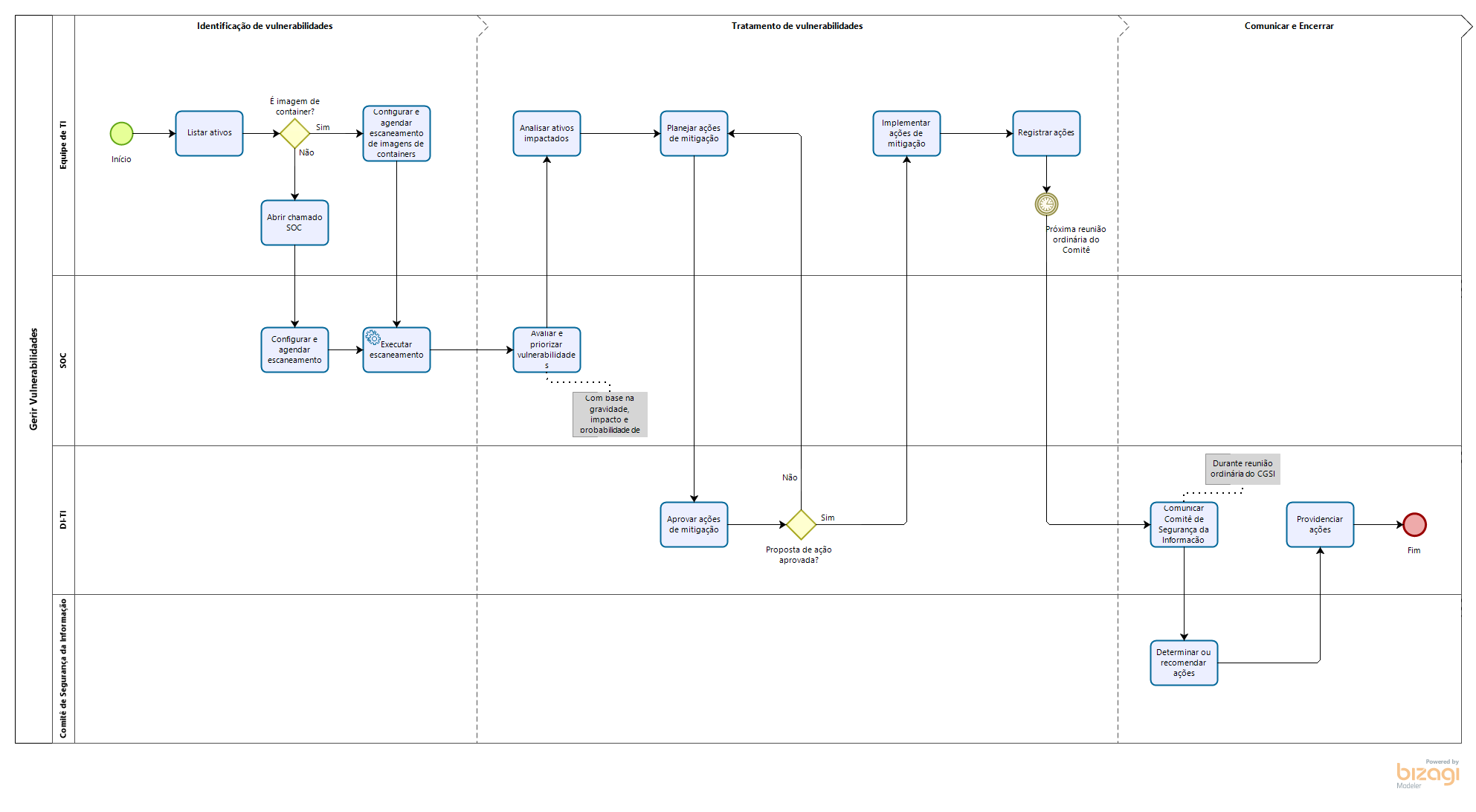Select the 'É imagem de container?' gateway diamond
The height and width of the screenshot is (812, 1476).
[294, 134]
